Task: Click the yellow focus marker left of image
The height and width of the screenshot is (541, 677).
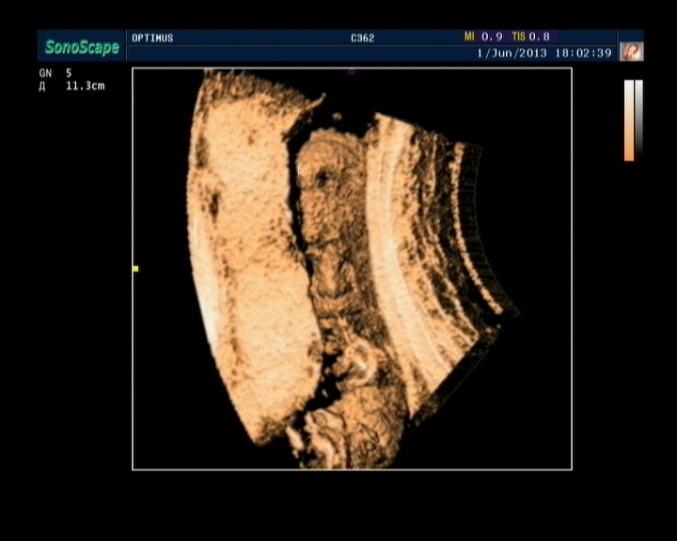Action: coord(135,268)
